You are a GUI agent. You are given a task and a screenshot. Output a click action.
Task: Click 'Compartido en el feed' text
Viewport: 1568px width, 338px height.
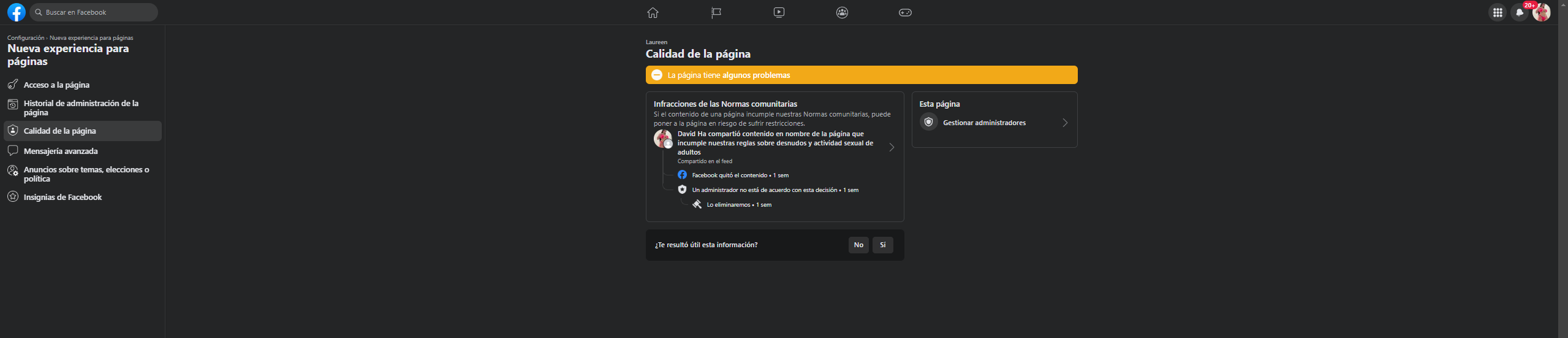coord(705,161)
